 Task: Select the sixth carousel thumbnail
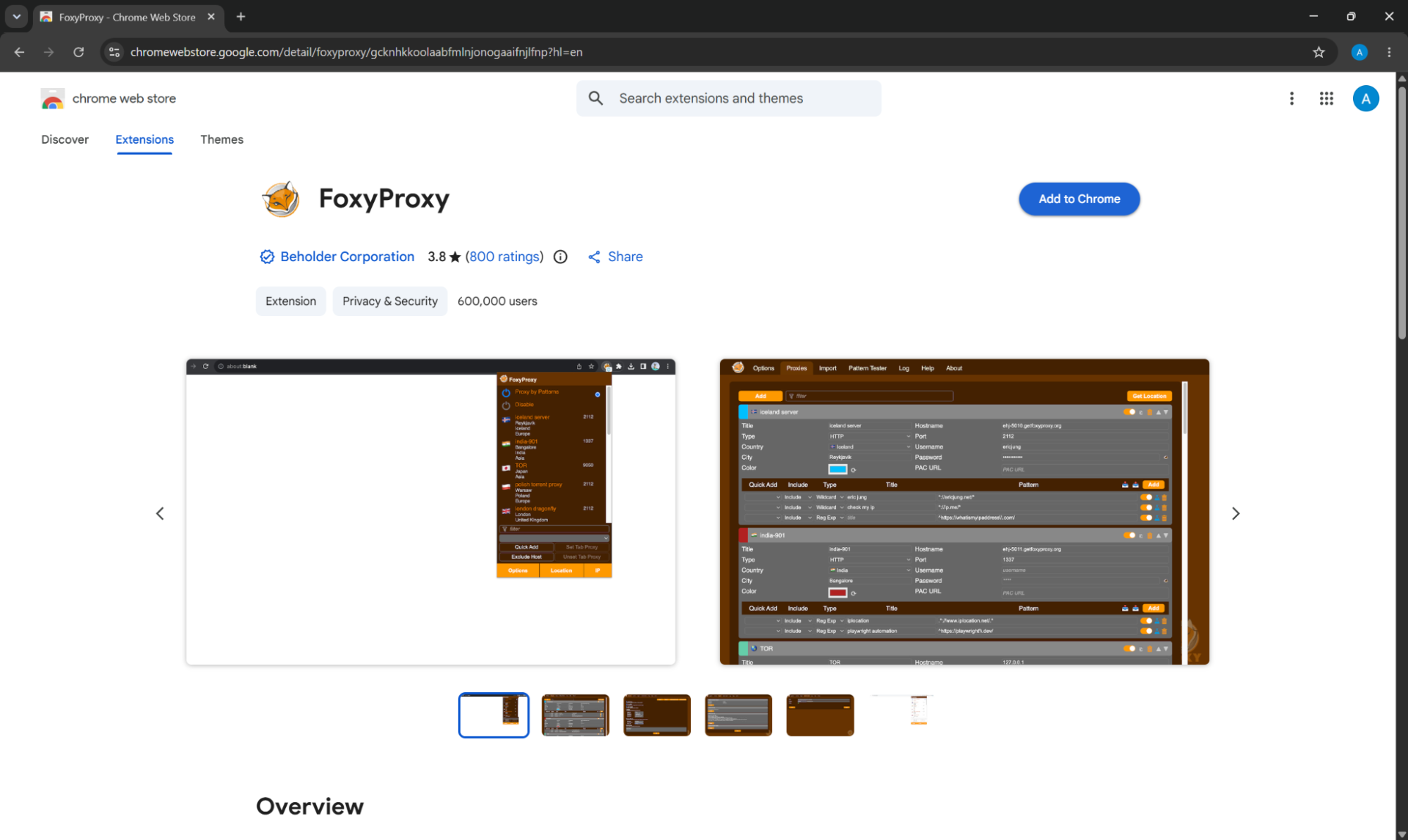click(x=902, y=715)
